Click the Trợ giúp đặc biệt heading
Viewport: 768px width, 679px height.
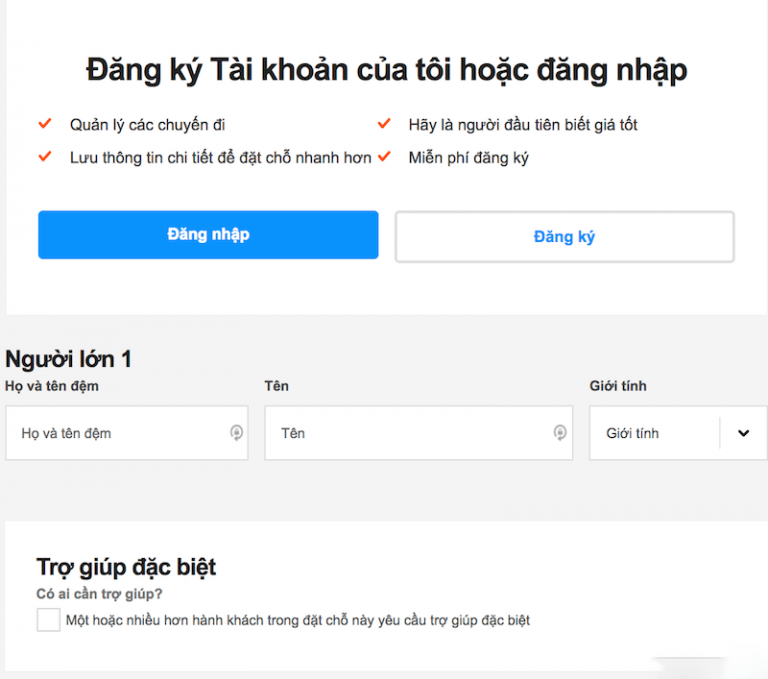126,567
